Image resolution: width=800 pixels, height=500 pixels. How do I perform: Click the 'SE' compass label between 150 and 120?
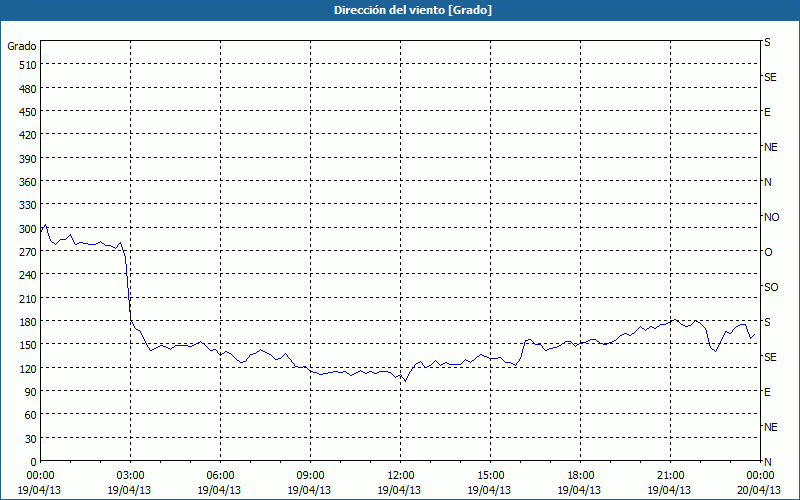pyautogui.click(x=770, y=357)
